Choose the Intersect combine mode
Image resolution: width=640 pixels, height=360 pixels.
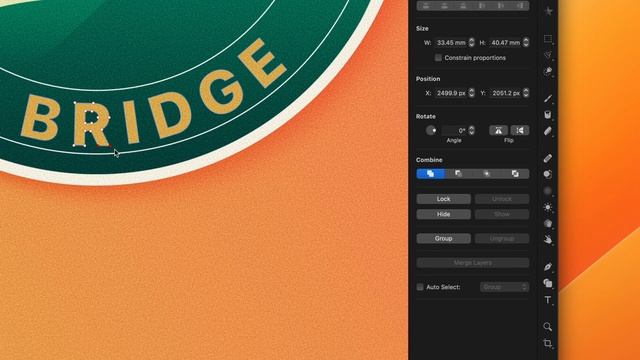pos(487,174)
